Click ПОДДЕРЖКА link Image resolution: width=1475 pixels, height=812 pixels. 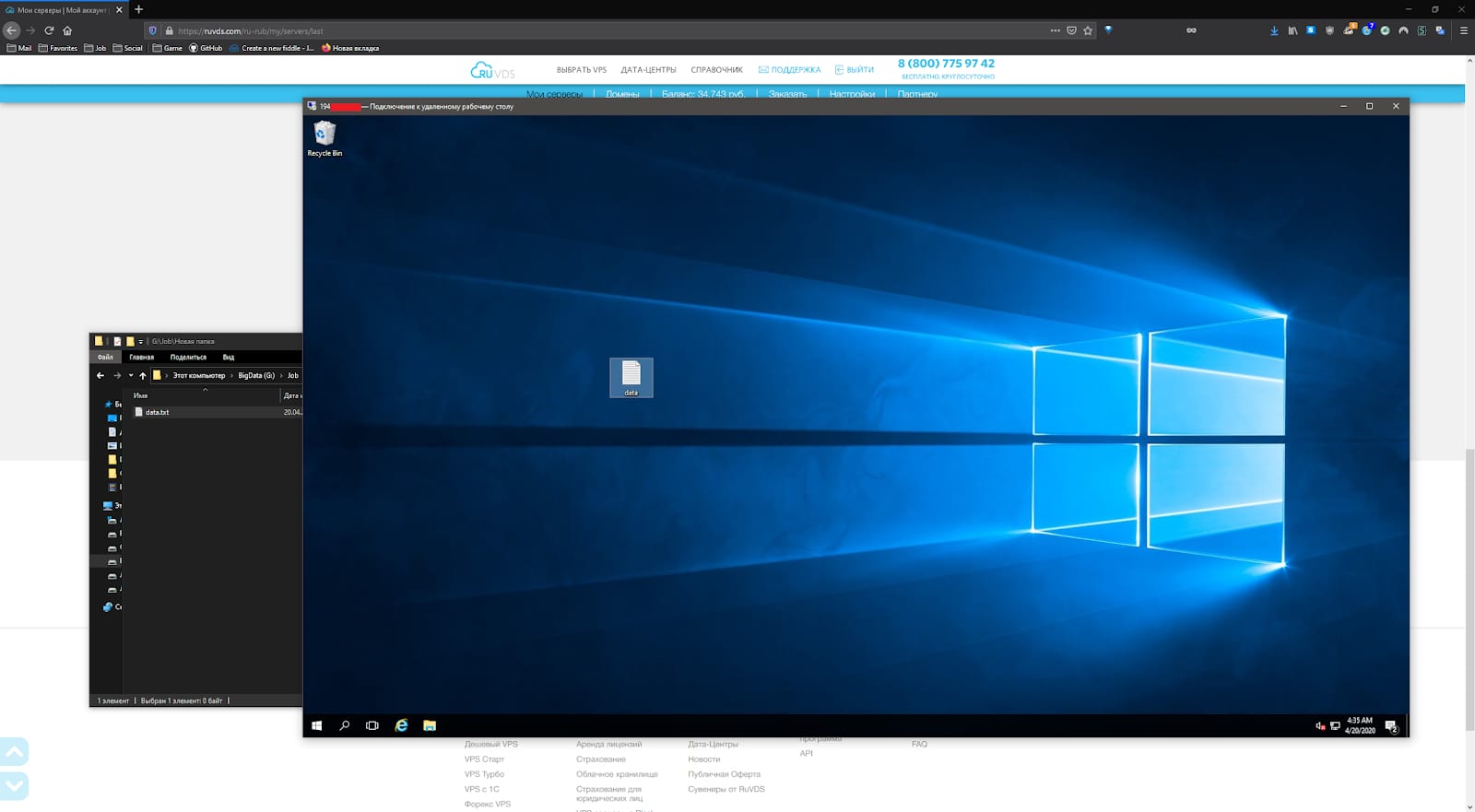coord(789,70)
